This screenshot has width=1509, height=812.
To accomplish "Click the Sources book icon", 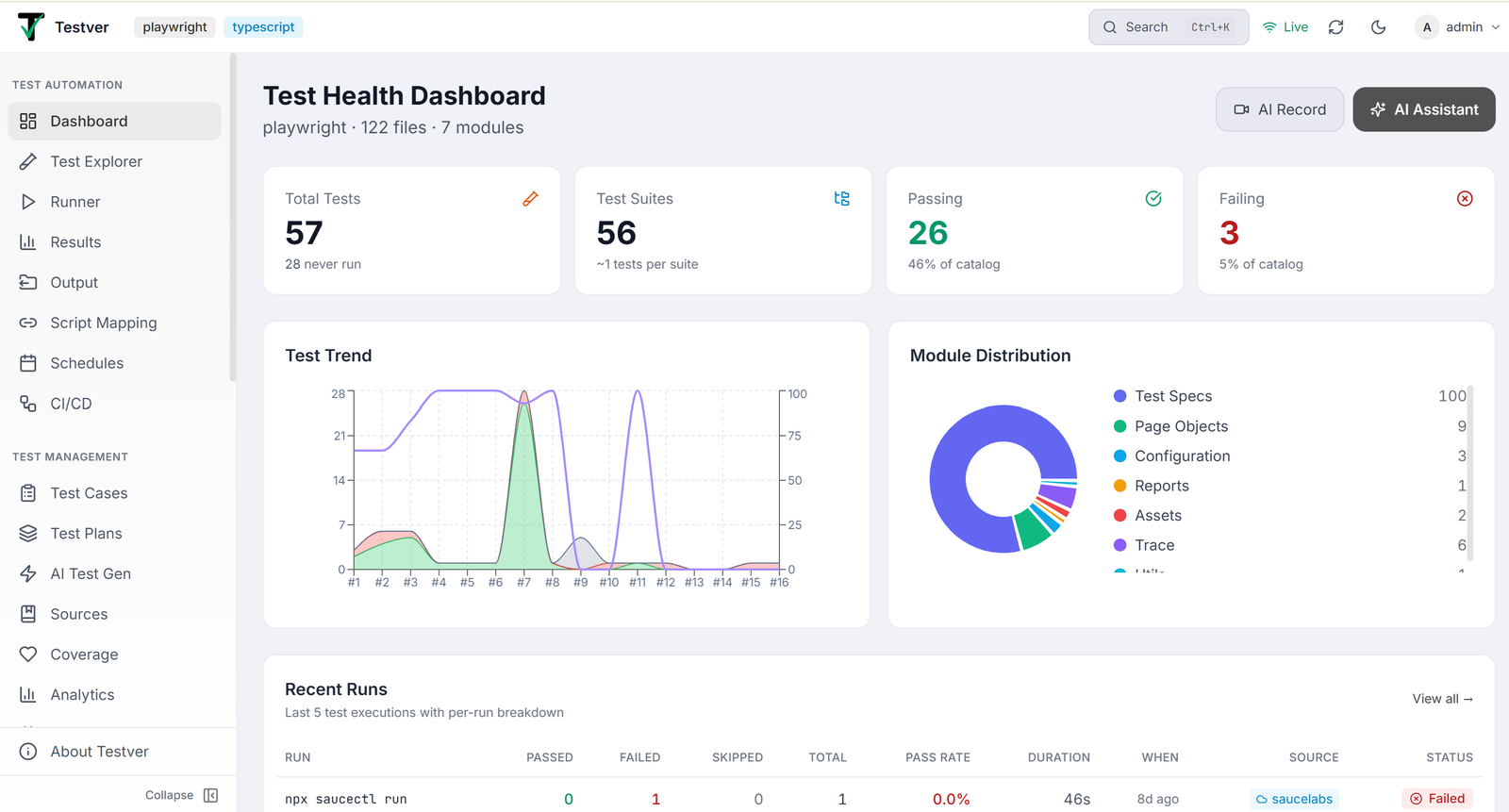I will point(28,614).
